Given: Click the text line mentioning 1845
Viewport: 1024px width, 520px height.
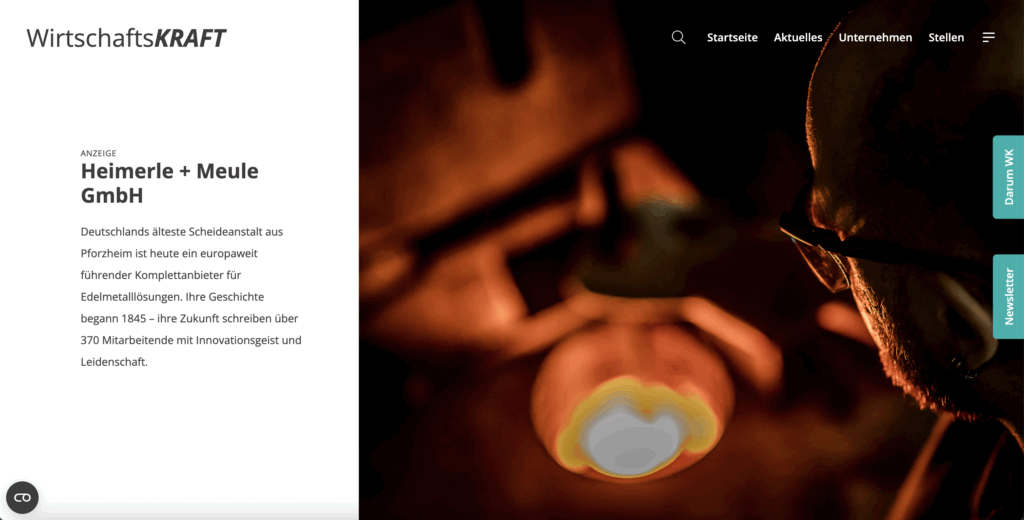Looking at the screenshot, I should [189, 318].
